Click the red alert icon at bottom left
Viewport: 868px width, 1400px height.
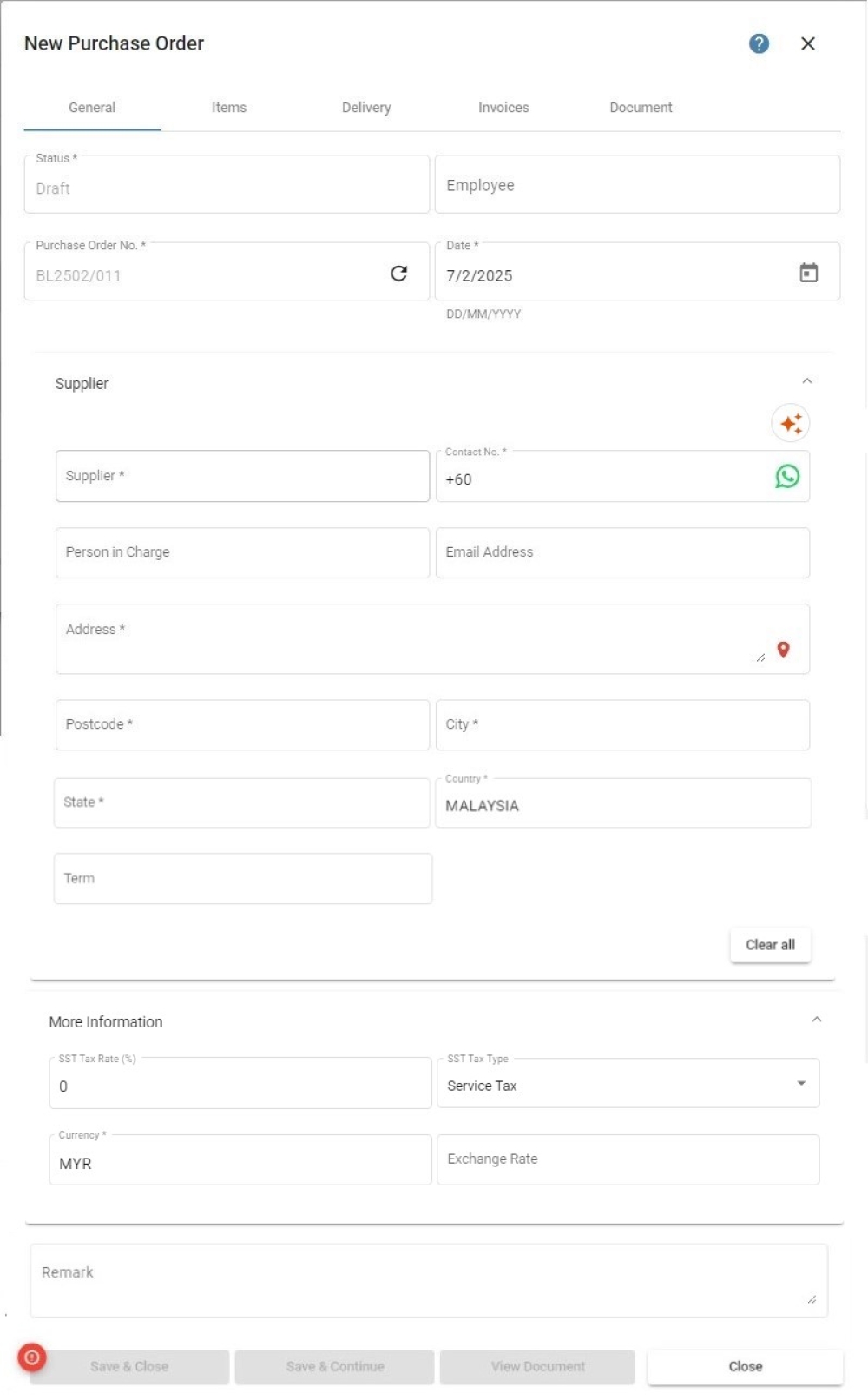pyautogui.click(x=32, y=1357)
